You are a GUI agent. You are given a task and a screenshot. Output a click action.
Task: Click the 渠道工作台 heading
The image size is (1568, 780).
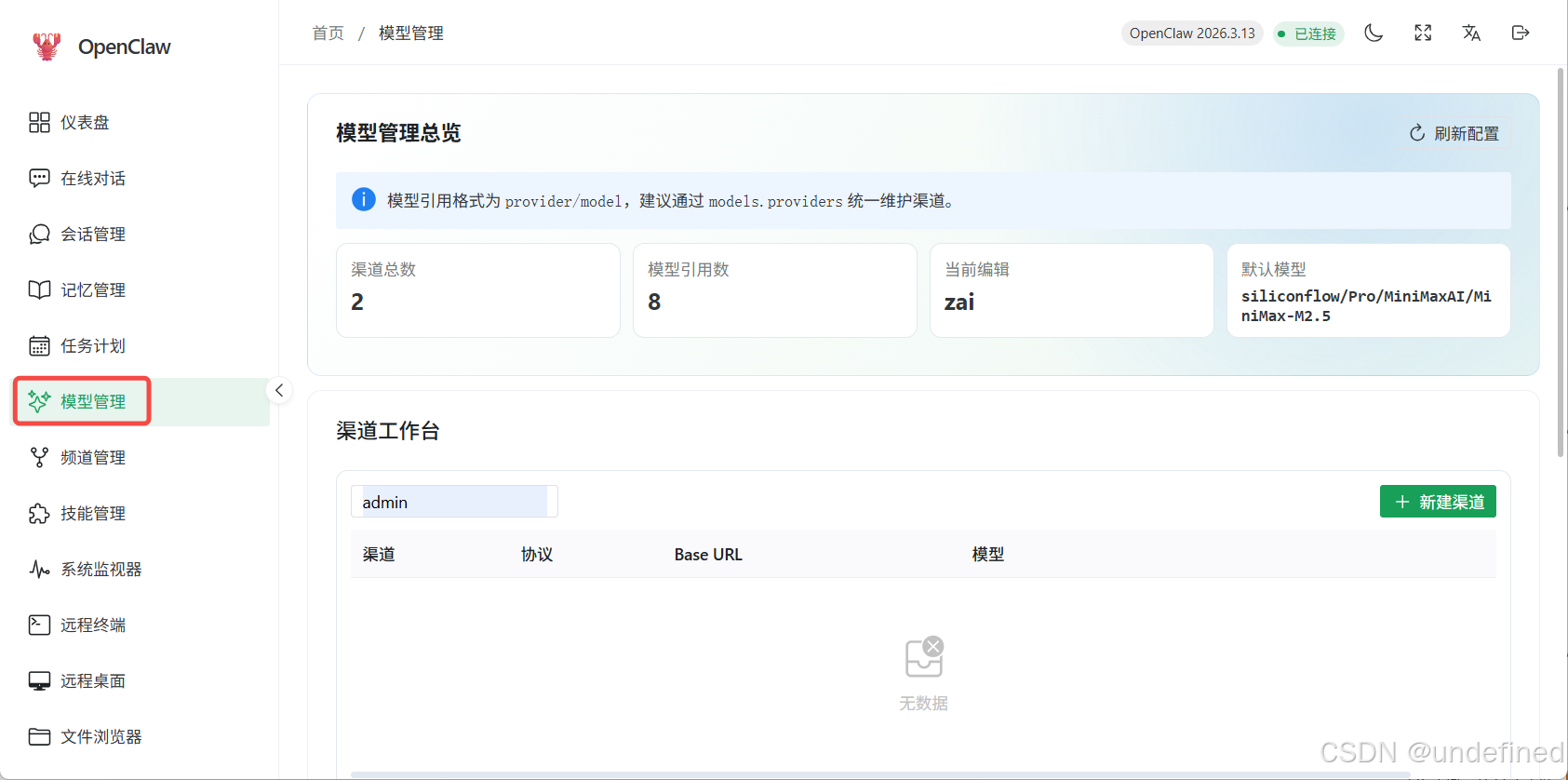388,431
